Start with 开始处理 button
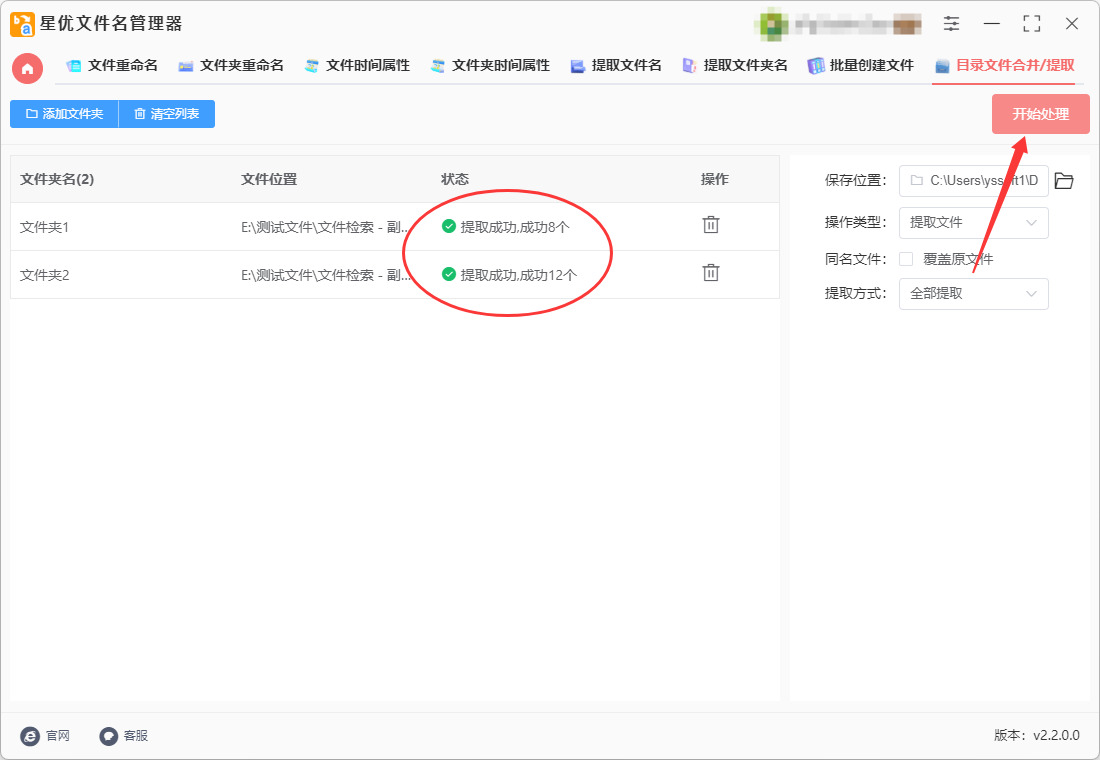The width and height of the screenshot is (1100, 760). pos(1040,114)
